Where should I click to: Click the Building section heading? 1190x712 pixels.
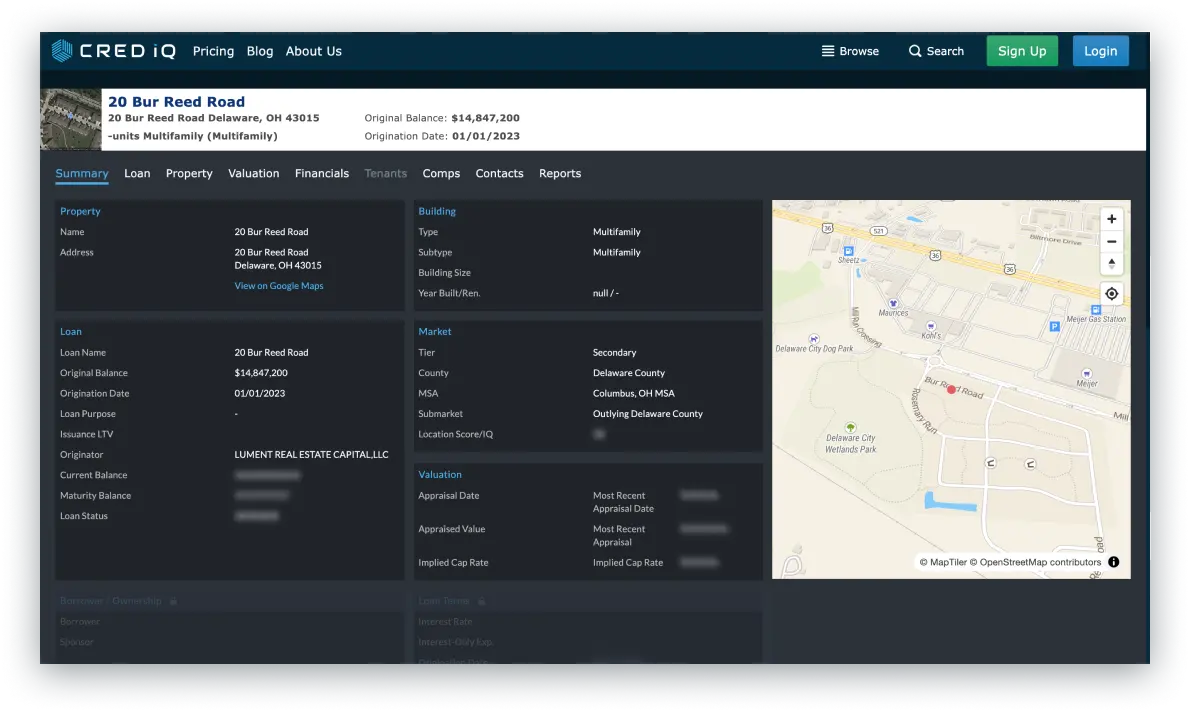point(436,212)
